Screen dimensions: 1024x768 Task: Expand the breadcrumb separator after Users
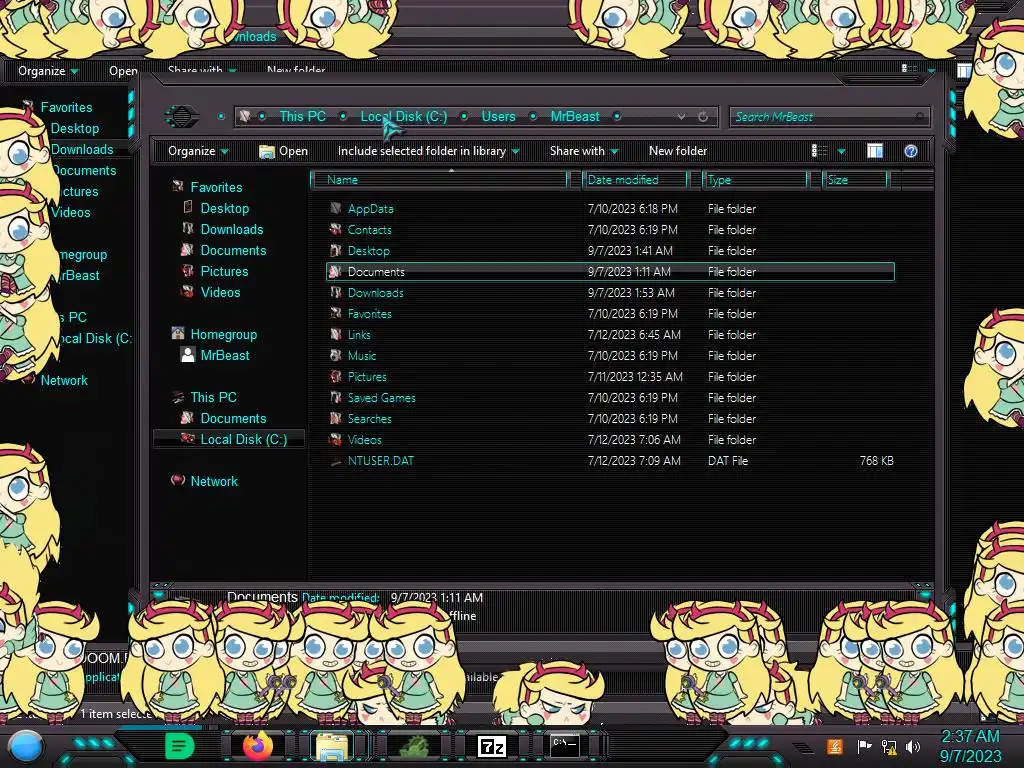(x=533, y=116)
